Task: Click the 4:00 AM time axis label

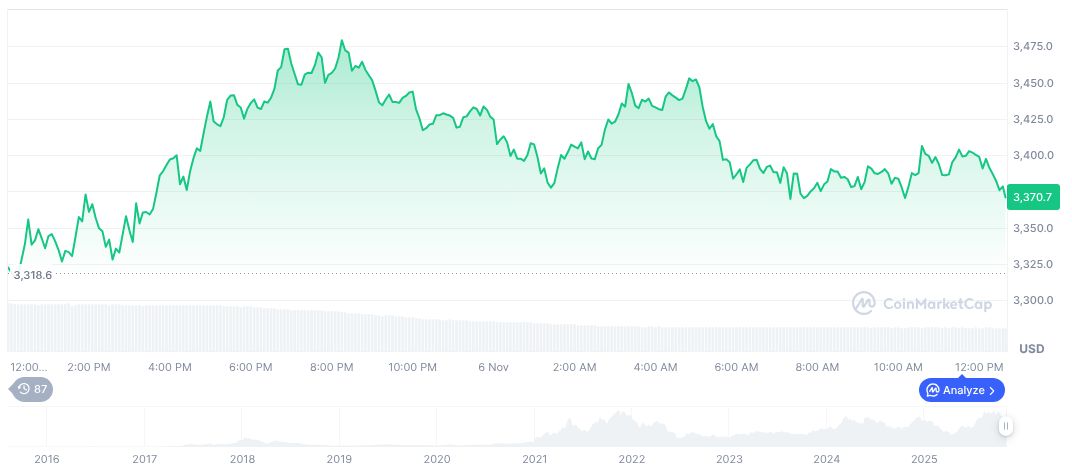Action: tap(655, 367)
